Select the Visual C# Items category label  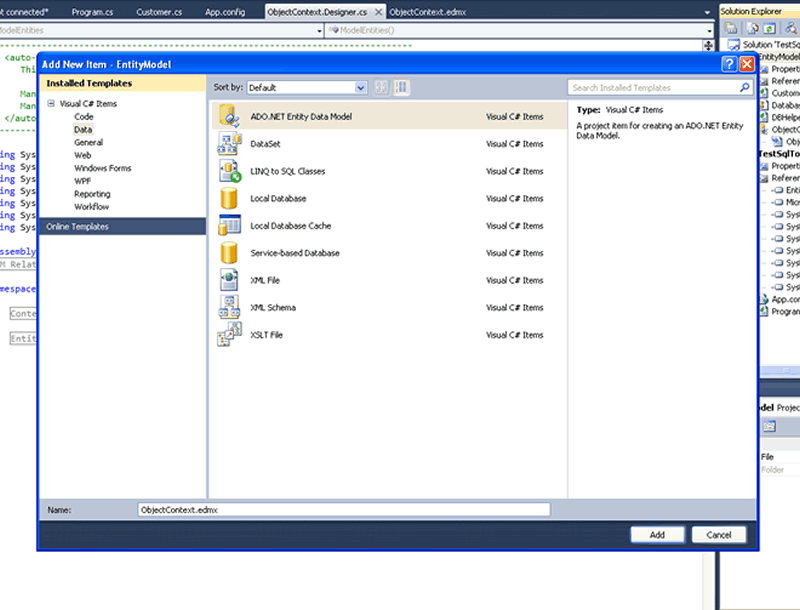pyautogui.click(x=88, y=104)
